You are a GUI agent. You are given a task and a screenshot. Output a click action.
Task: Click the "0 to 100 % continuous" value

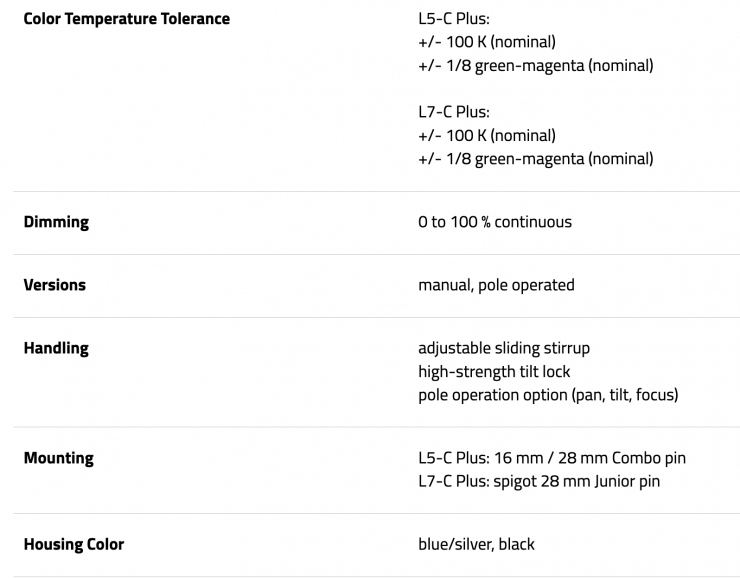tap(495, 222)
